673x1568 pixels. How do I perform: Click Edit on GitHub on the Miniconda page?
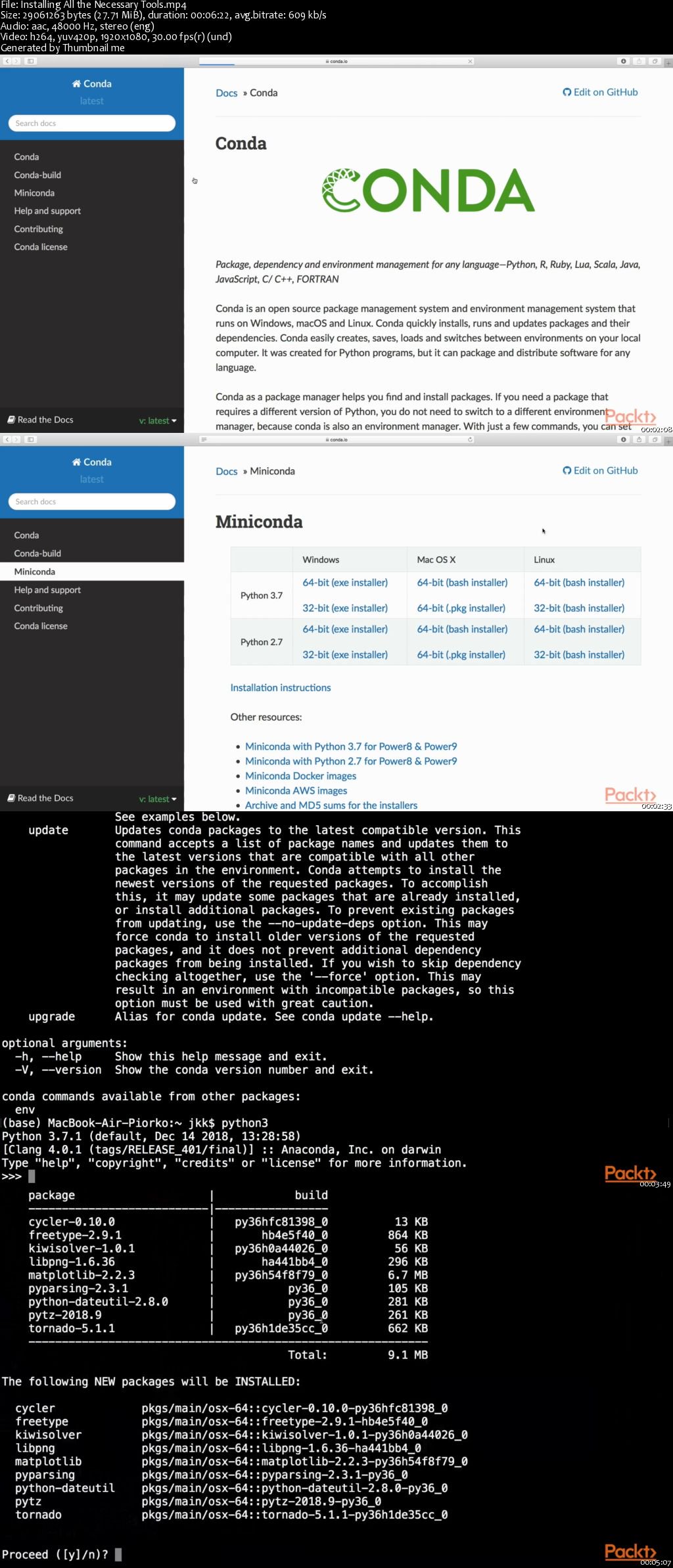click(600, 470)
